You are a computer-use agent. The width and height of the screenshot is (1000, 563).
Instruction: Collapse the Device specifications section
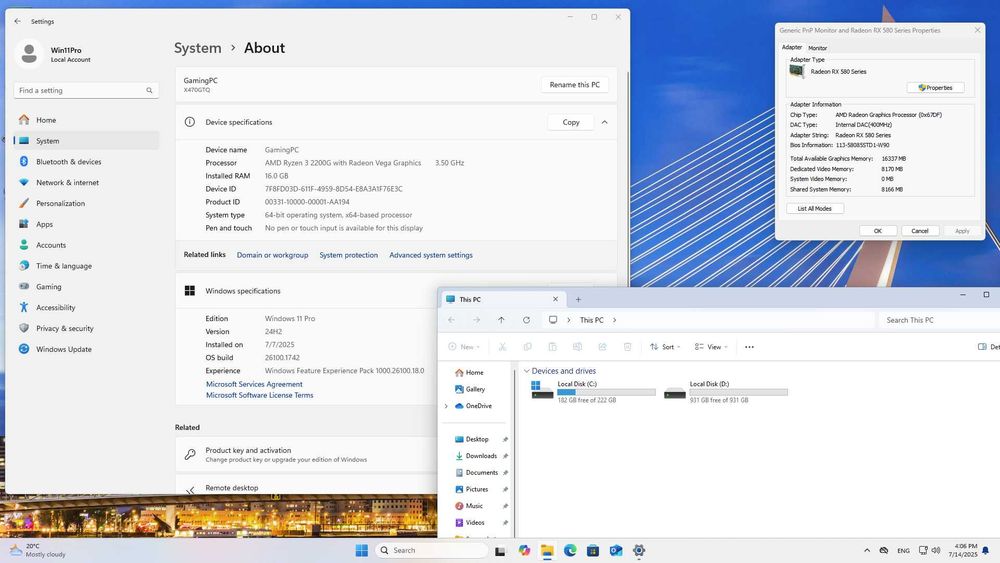pyautogui.click(x=605, y=122)
